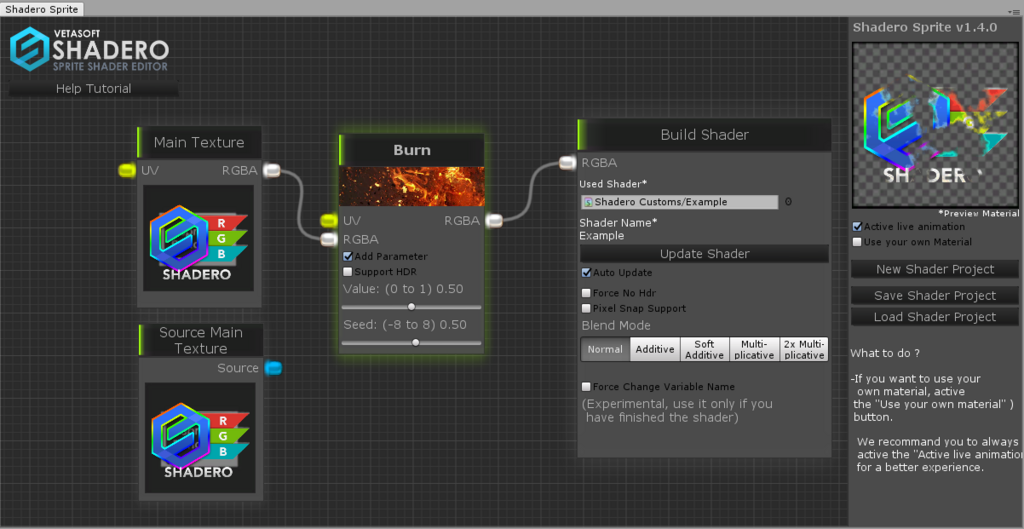Click the yellow UV input port on Main Texture
This screenshot has width=1024, height=529.
(127, 171)
